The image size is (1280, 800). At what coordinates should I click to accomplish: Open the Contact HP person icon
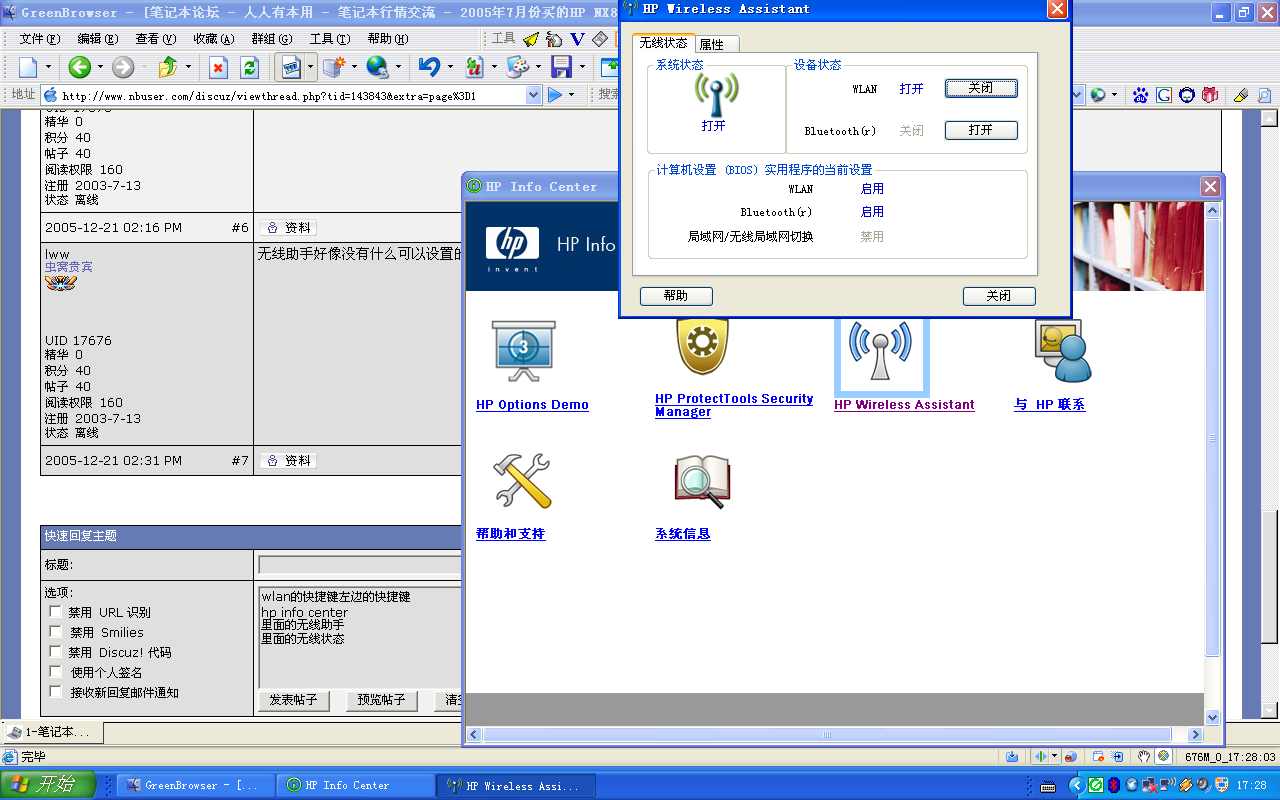click(1062, 352)
